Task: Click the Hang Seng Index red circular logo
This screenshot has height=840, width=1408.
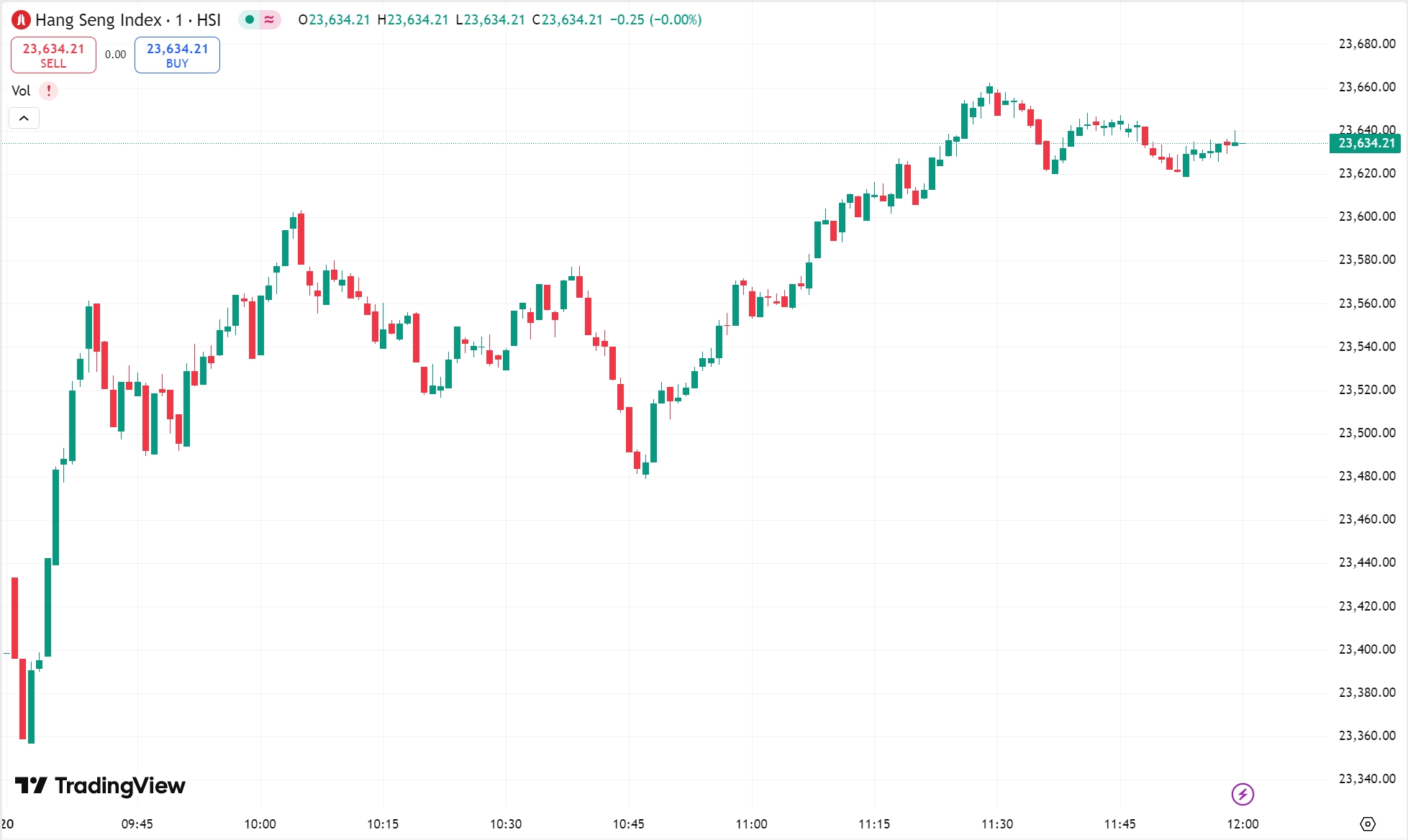Action: (21, 20)
